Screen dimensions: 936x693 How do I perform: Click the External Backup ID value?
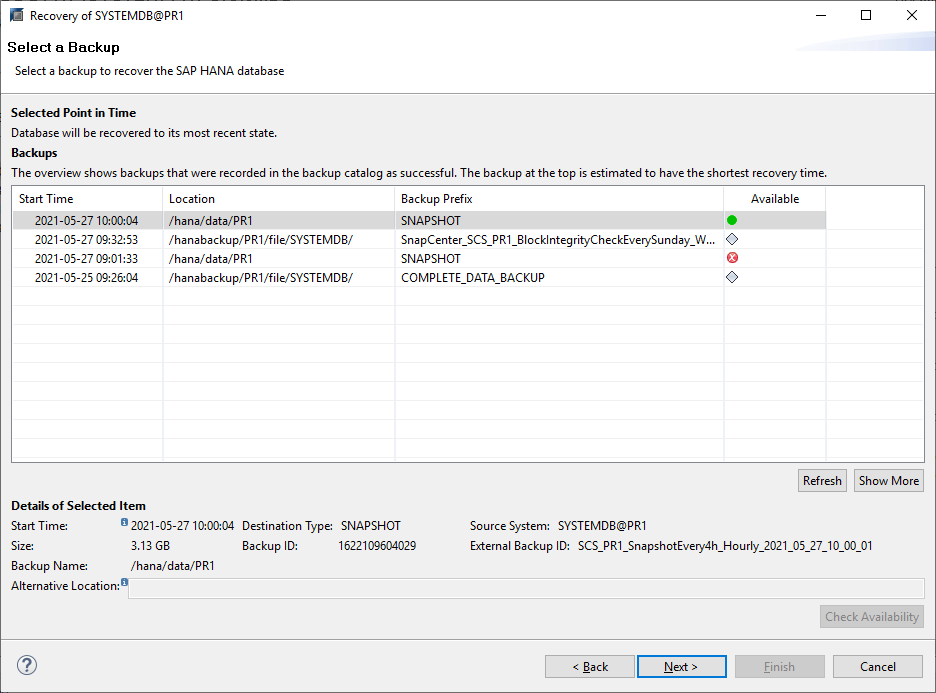pos(725,546)
